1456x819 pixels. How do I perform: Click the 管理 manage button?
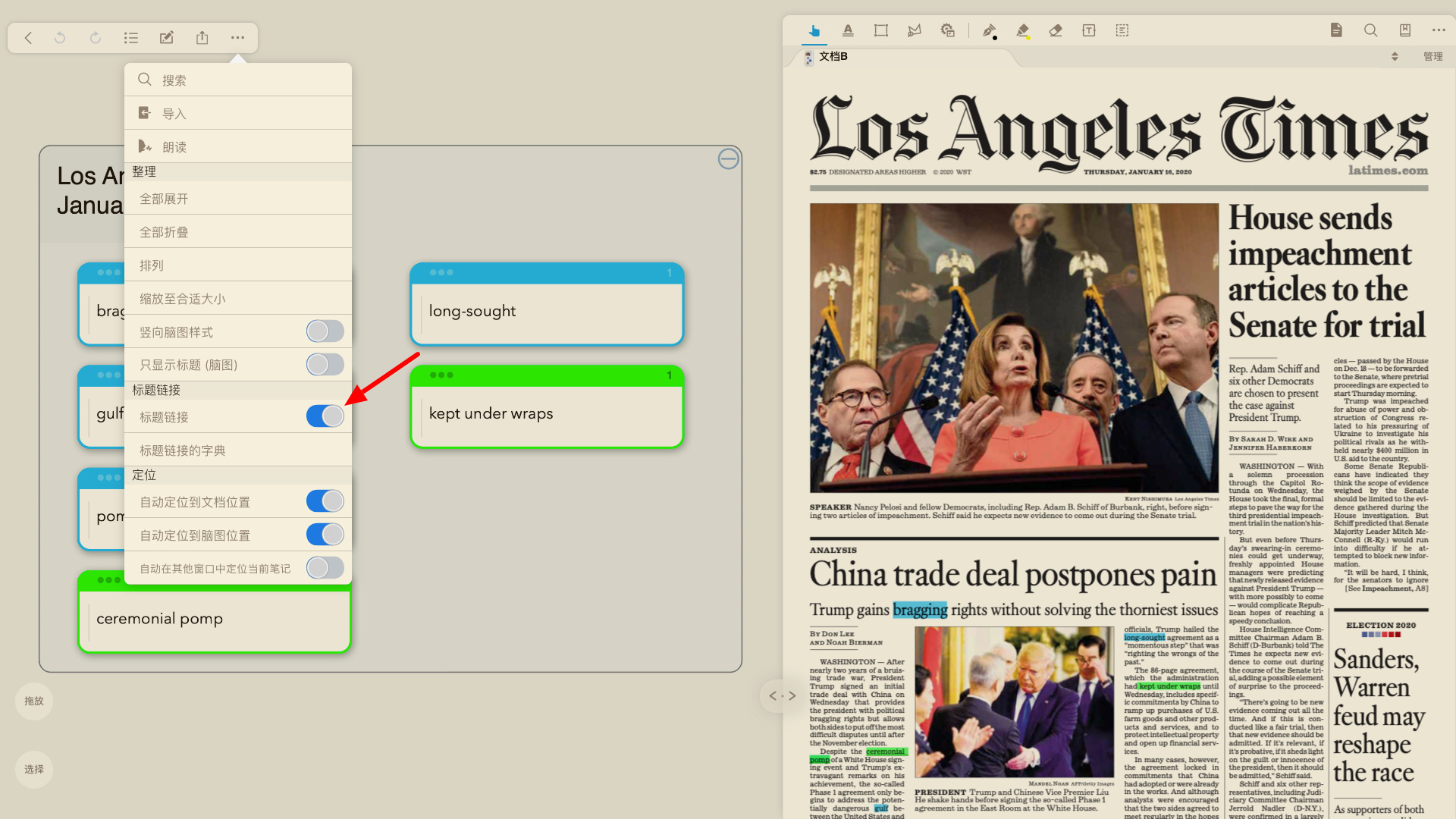coord(1432,56)
